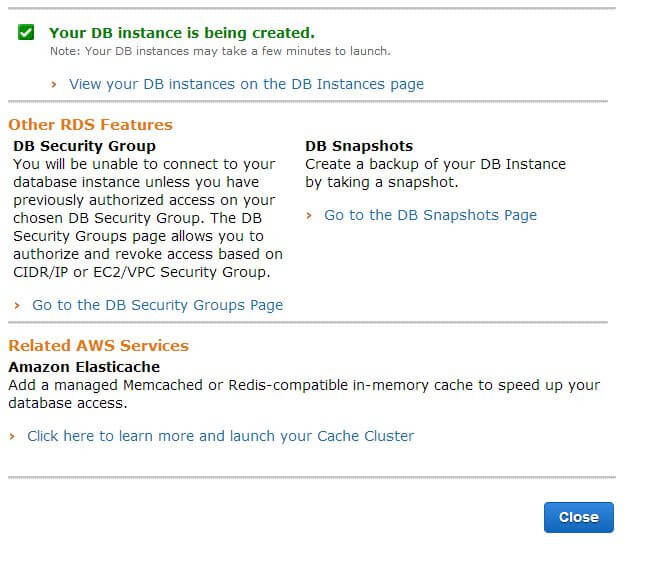
Task: Click the 'Your DB instance is being created' message
Action: coord(181,33)
